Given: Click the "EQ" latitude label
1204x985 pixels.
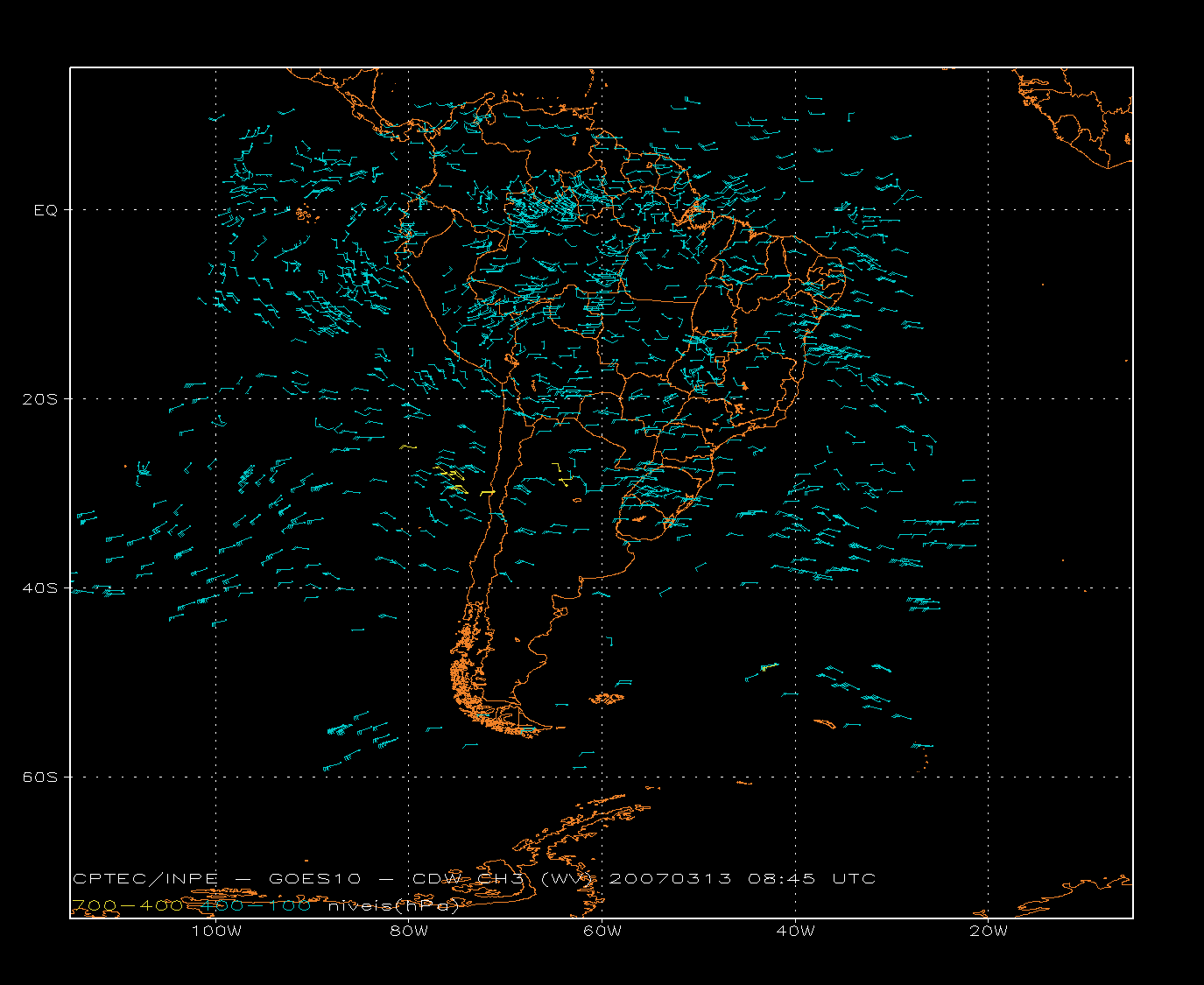Looking at the screenshot, I should 46,210.
